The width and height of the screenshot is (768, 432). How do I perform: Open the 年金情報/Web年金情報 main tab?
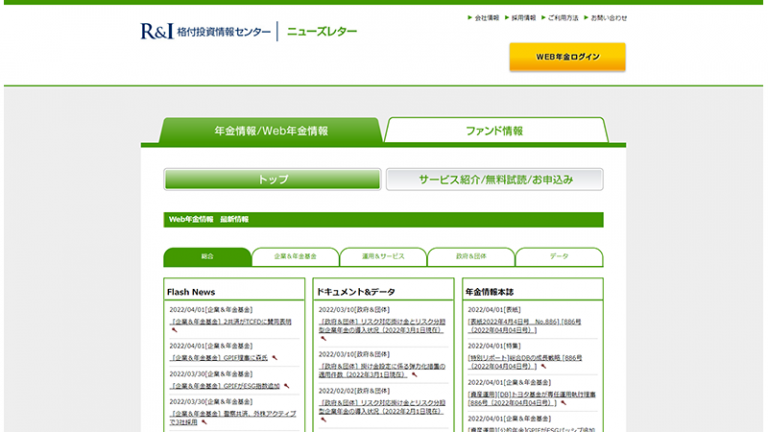pos(271,130)
